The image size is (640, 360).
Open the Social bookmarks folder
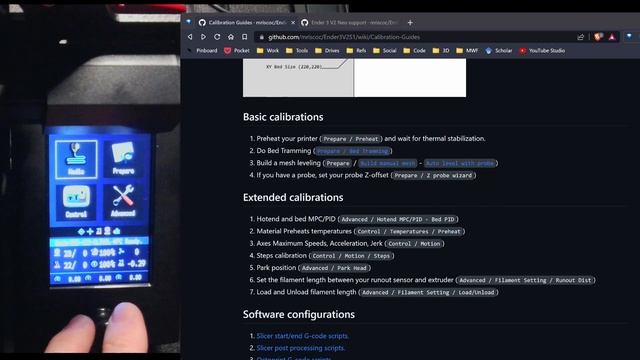point(384,51)
